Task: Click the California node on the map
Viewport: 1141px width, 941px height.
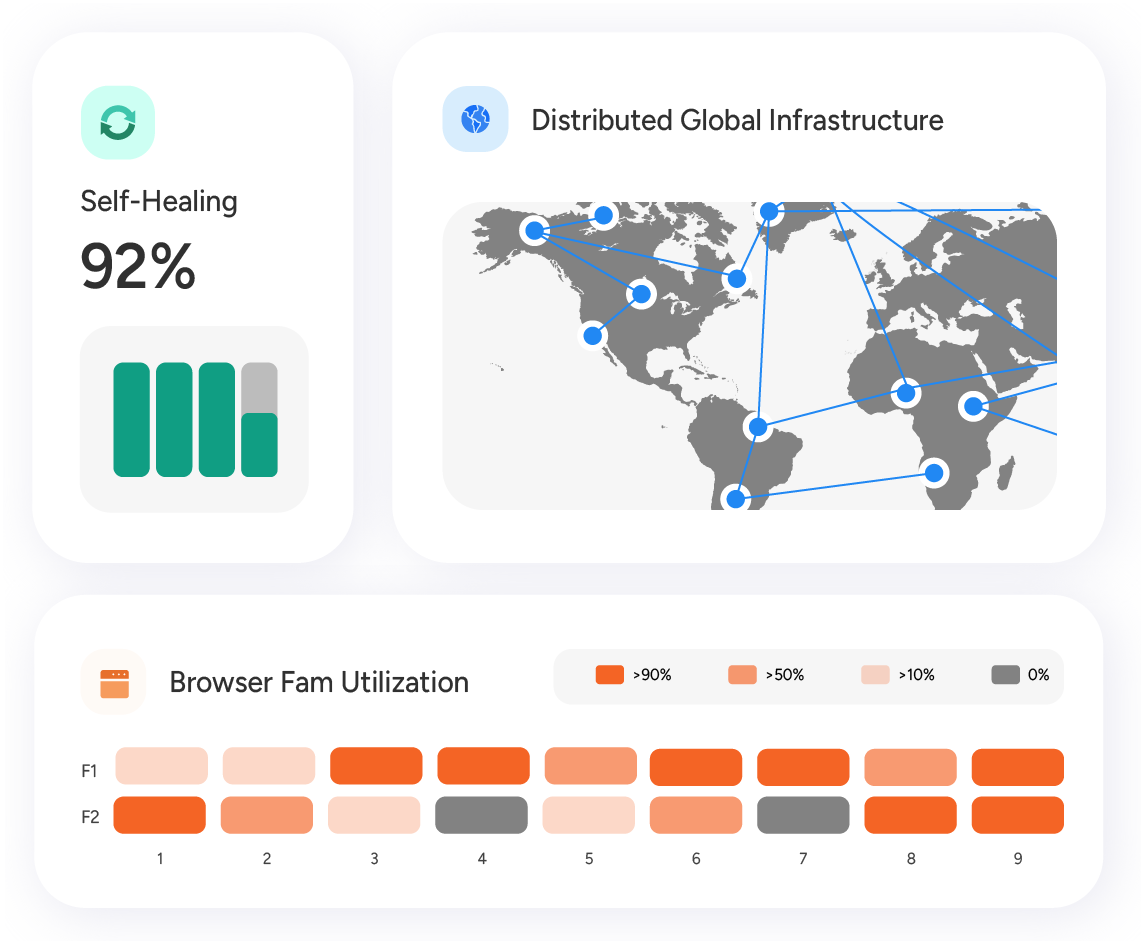Action: (x=593, y=335)
